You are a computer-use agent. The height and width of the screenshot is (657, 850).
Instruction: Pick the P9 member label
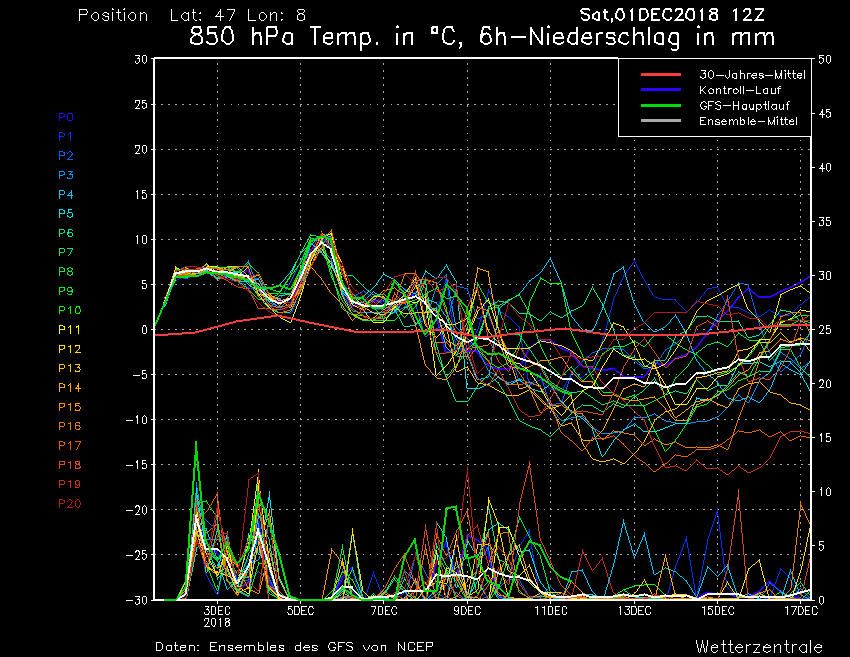point(66,291)
